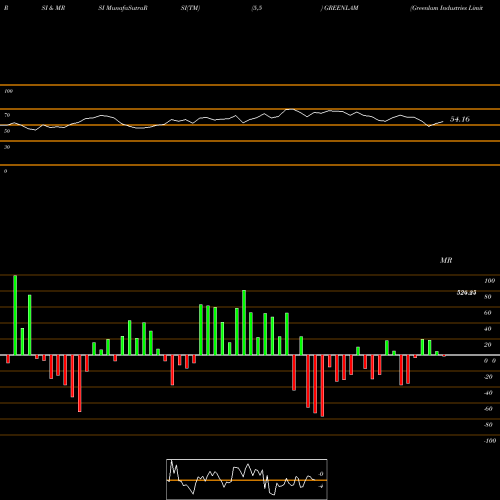Click the Greenlam Industries Limit header text

[x=447, y=8]
